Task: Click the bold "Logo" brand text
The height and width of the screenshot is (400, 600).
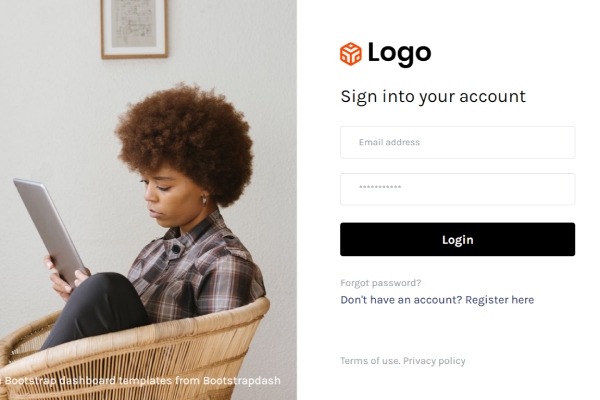Action: (x=399, y=54)
